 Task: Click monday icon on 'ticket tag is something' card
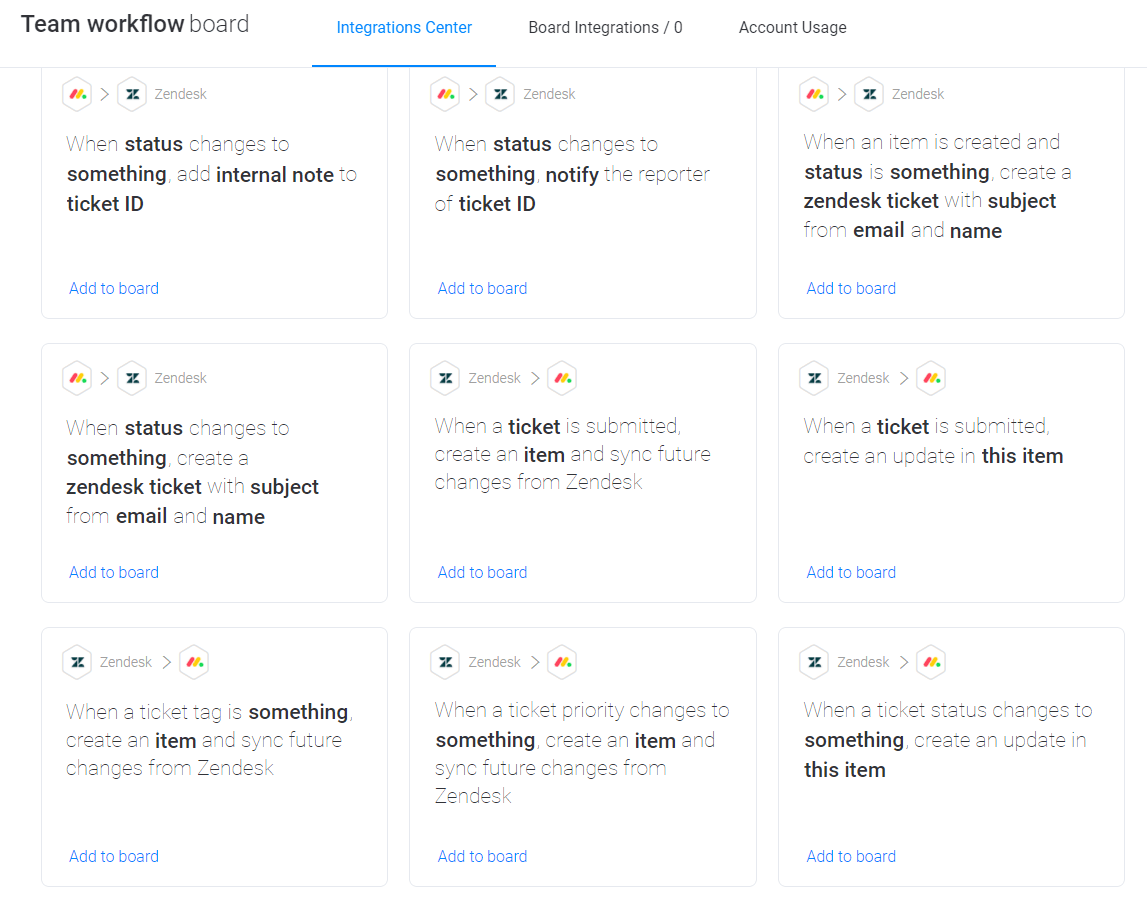pyautogui.click(x=194, y=662)
